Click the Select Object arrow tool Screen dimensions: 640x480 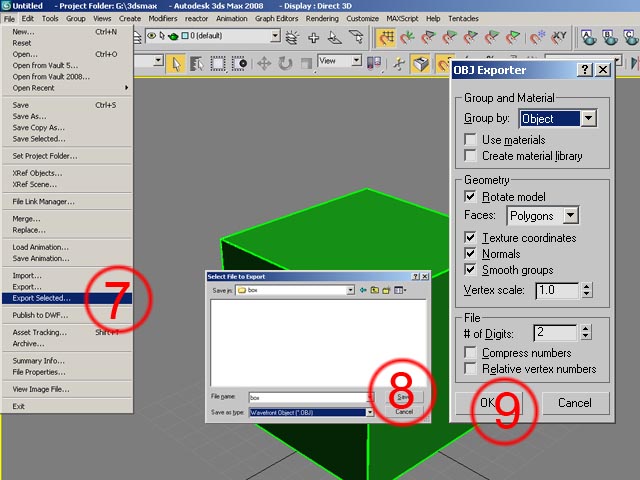176,64
